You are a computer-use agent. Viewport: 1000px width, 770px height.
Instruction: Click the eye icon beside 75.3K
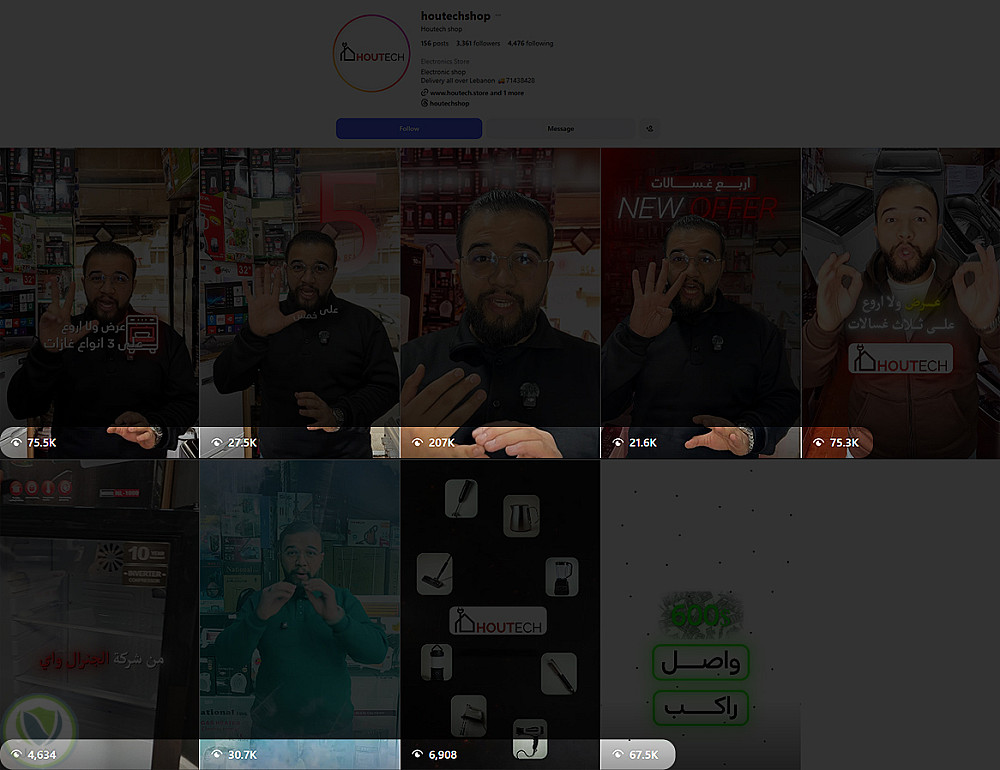tap(818, 442)
